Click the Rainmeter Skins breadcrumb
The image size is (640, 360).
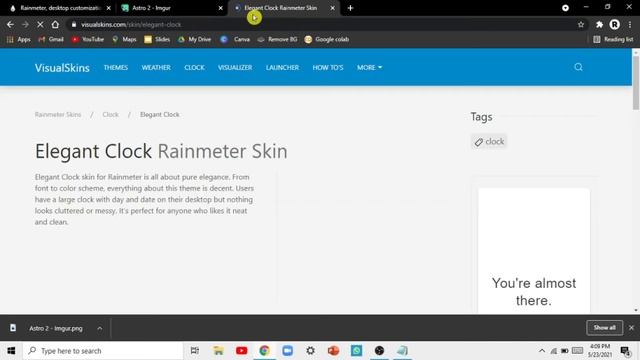(x=58, y=114)
